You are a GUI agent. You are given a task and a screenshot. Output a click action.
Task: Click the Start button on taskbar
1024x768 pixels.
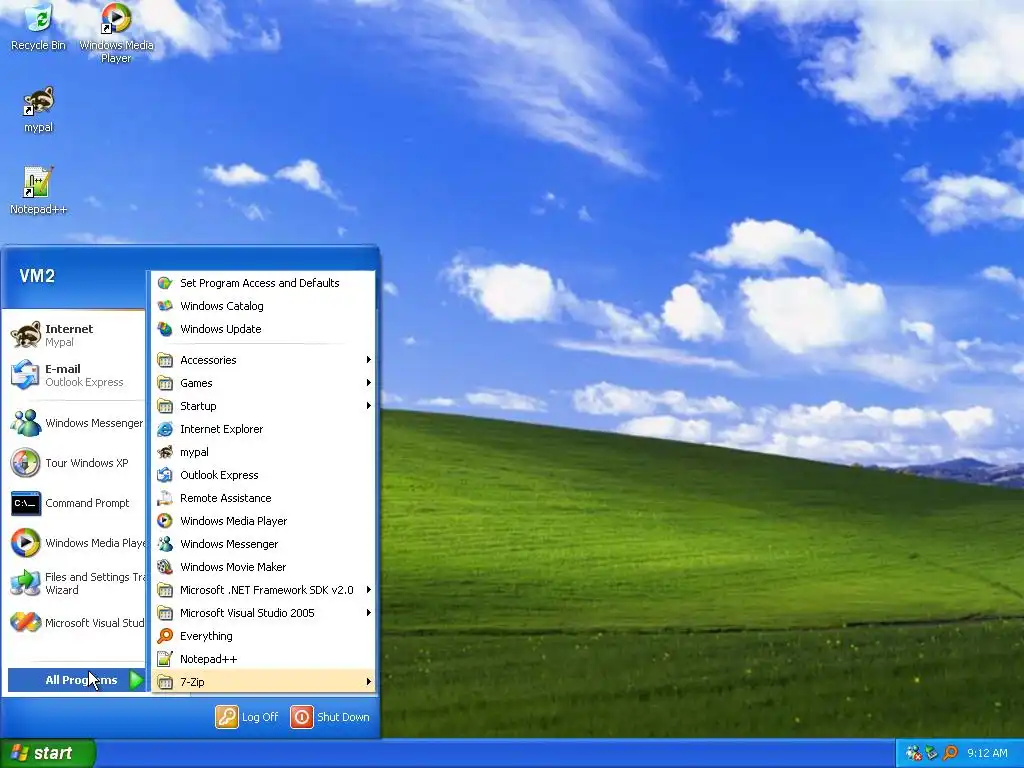coord(47,753)
